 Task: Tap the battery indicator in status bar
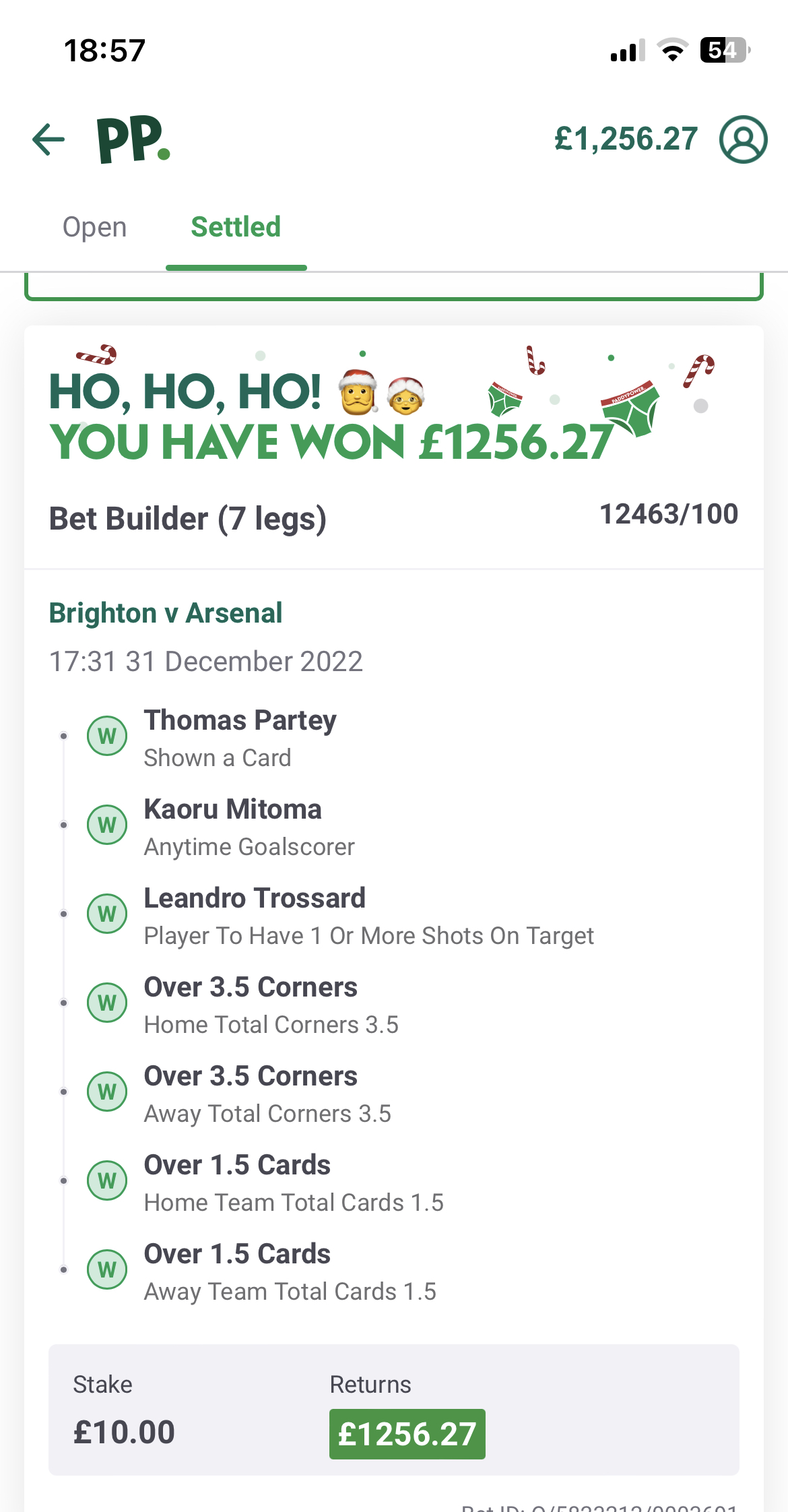coord(725,50)
